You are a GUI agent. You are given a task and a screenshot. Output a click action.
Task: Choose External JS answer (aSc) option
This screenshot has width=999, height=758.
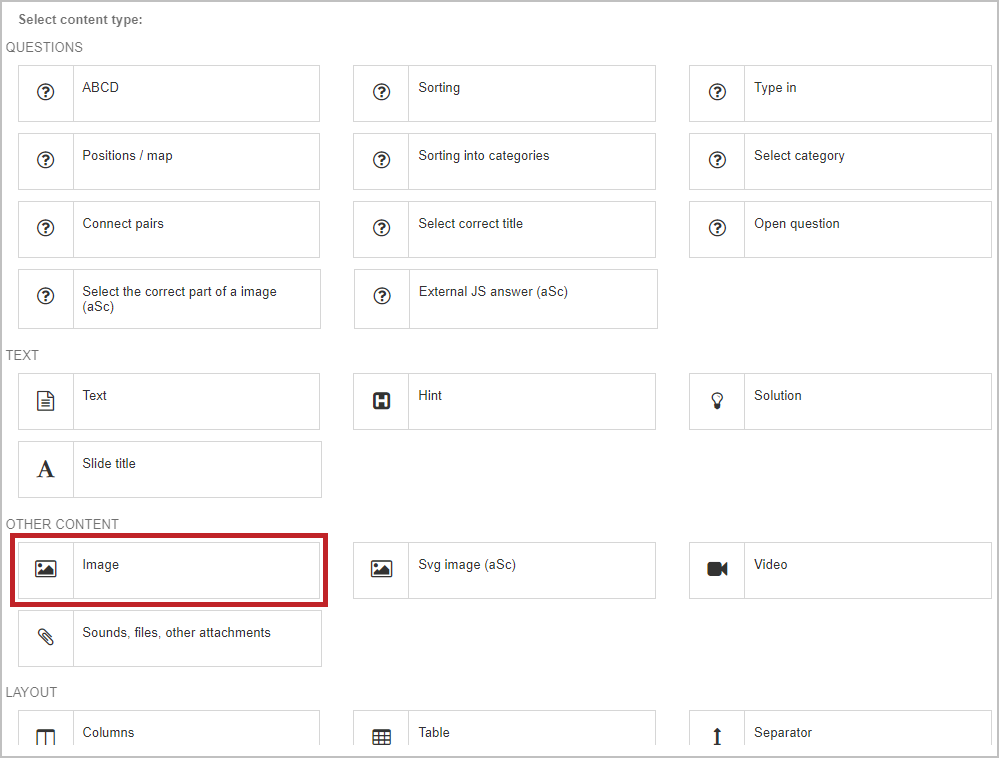pos(505,299)
